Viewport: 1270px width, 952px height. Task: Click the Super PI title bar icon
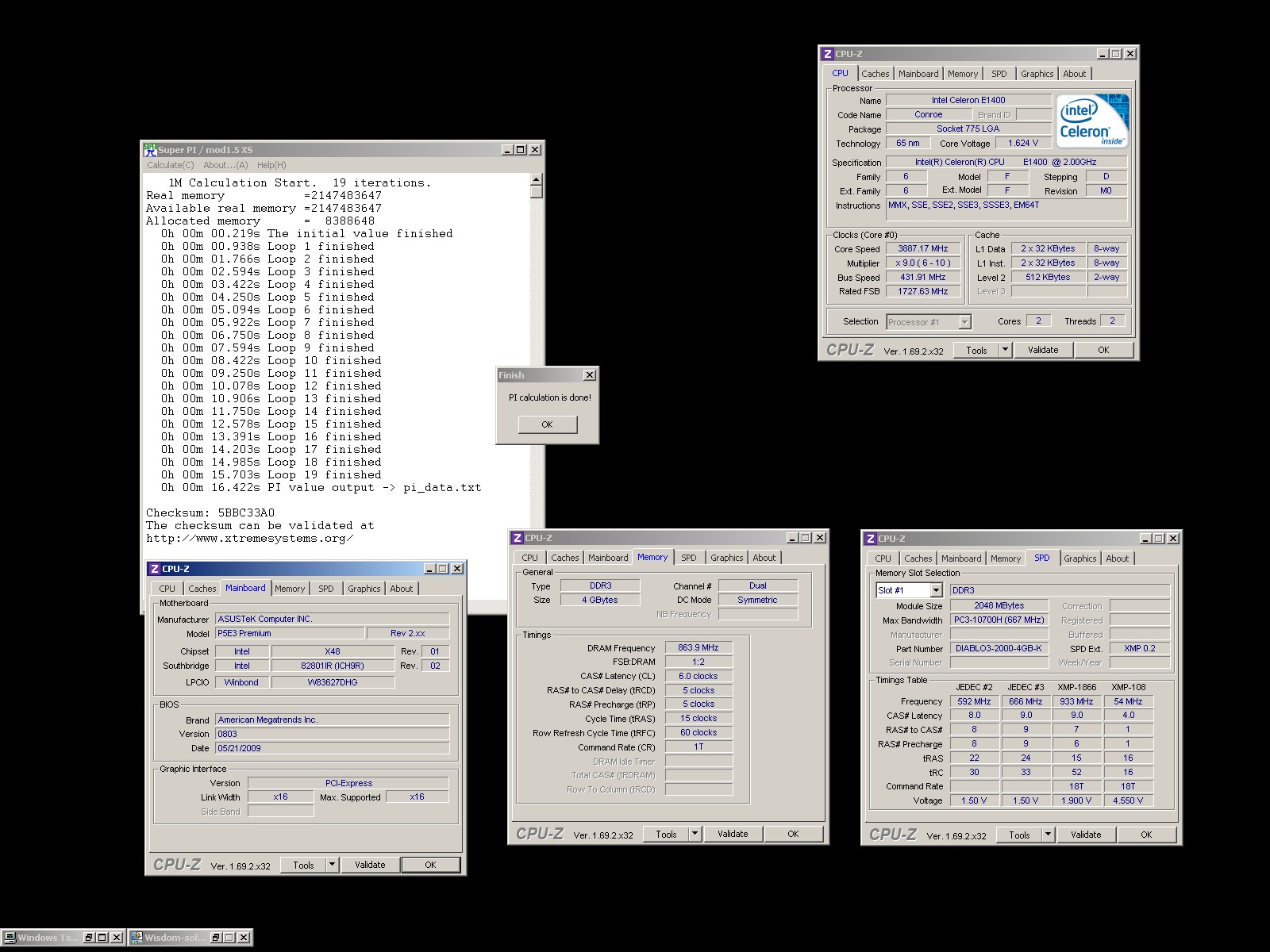tap(150, 149)
